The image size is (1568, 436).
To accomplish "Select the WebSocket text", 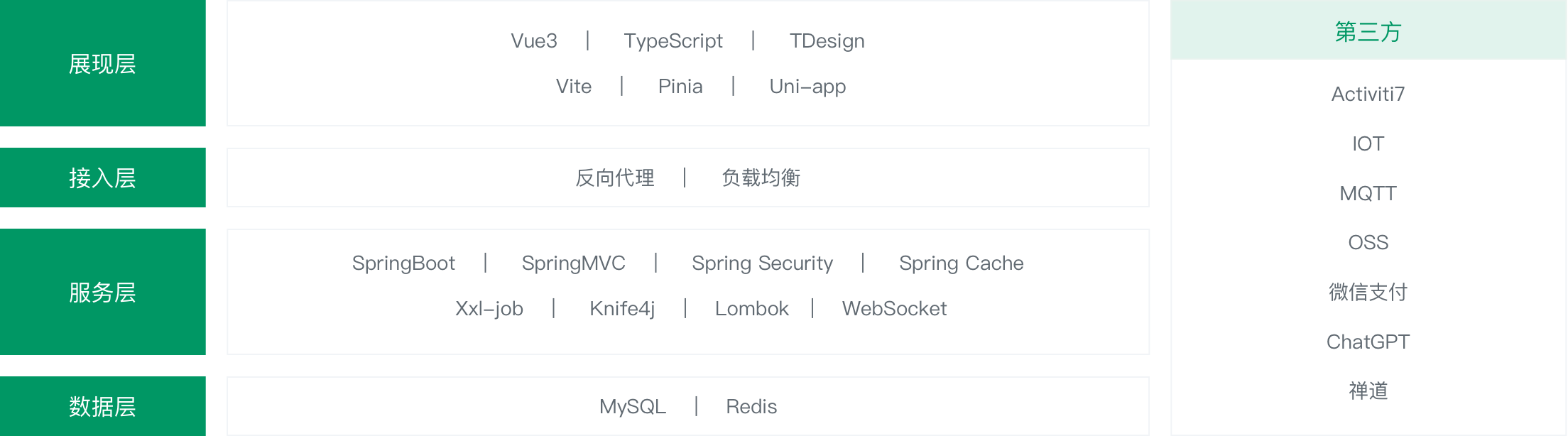I will 894,309.
